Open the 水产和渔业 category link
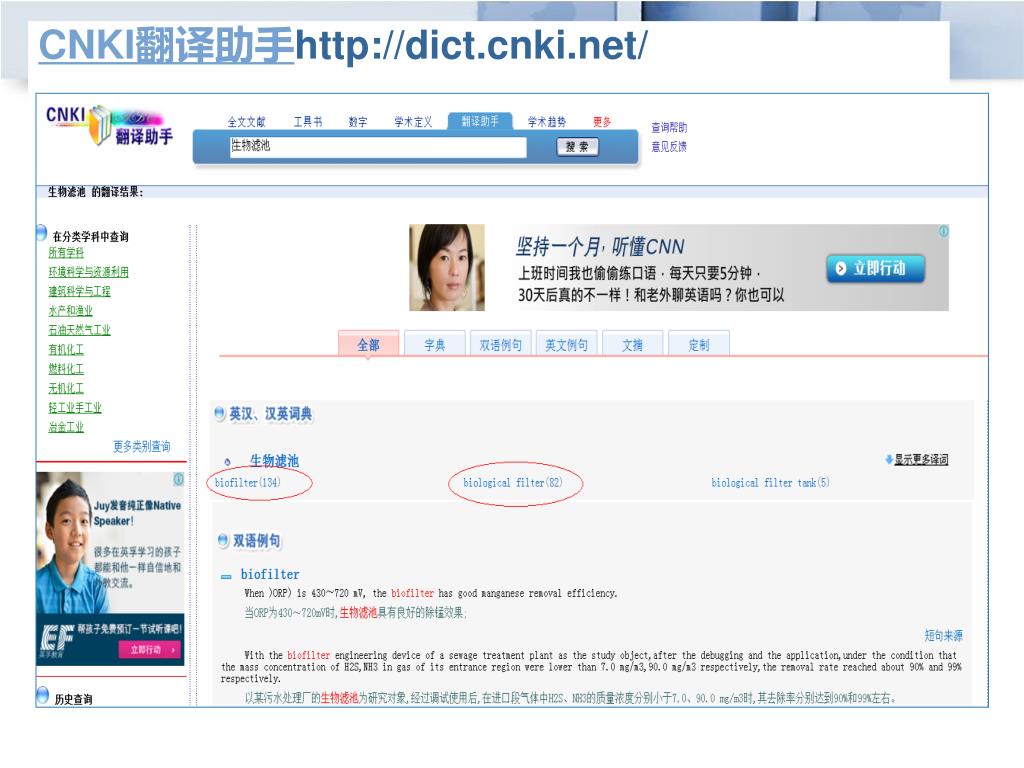Viewport: 1024px width, 768px height. (71, 311)
